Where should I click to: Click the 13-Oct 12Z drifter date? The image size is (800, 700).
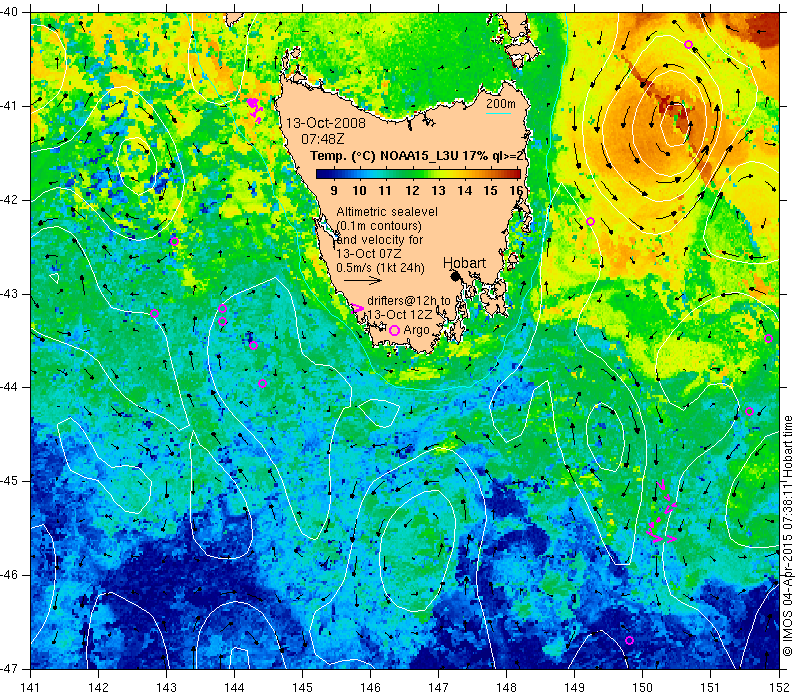400,314
